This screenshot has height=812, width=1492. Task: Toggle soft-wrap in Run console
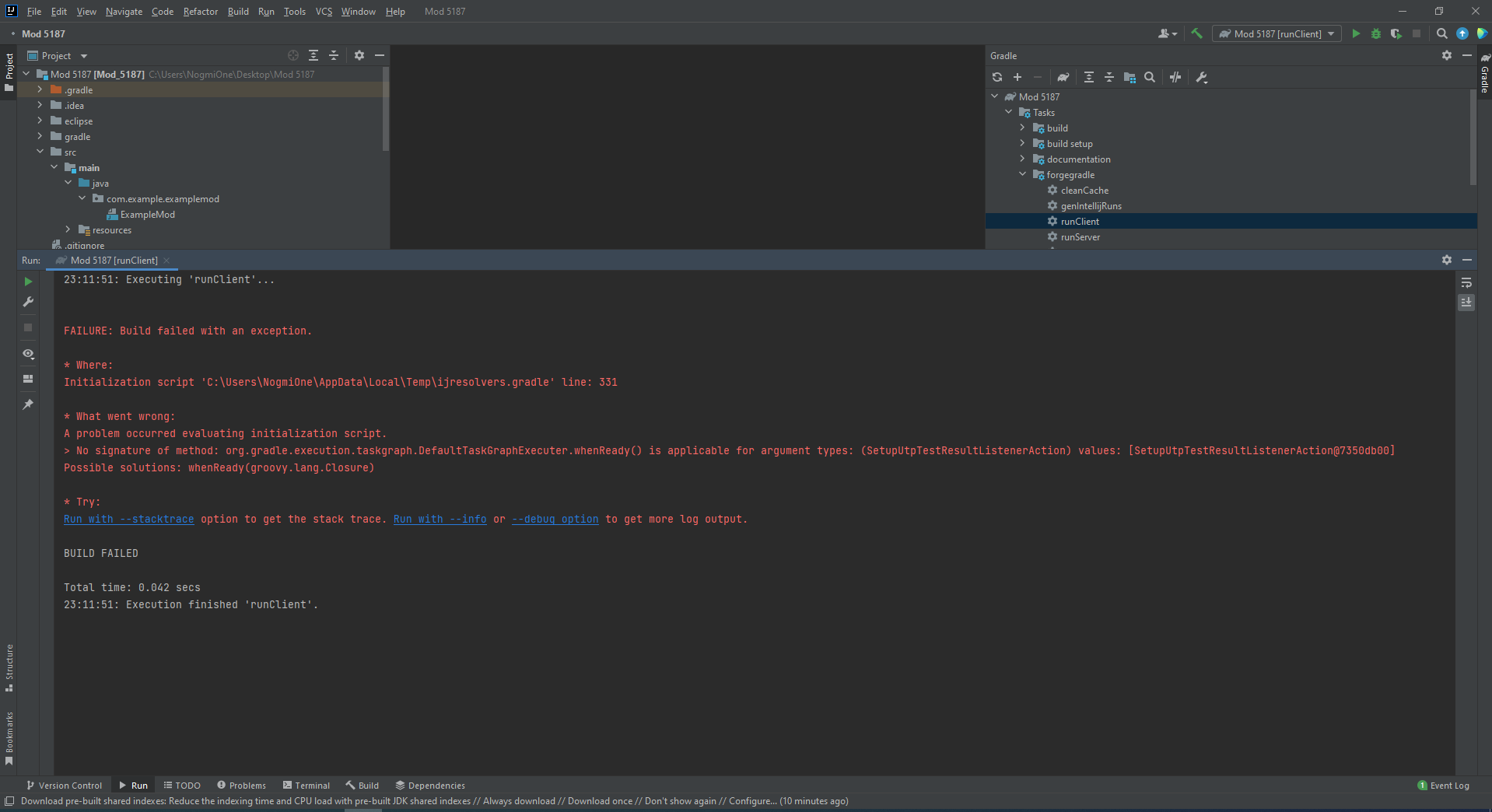(x=1466, y=283)
